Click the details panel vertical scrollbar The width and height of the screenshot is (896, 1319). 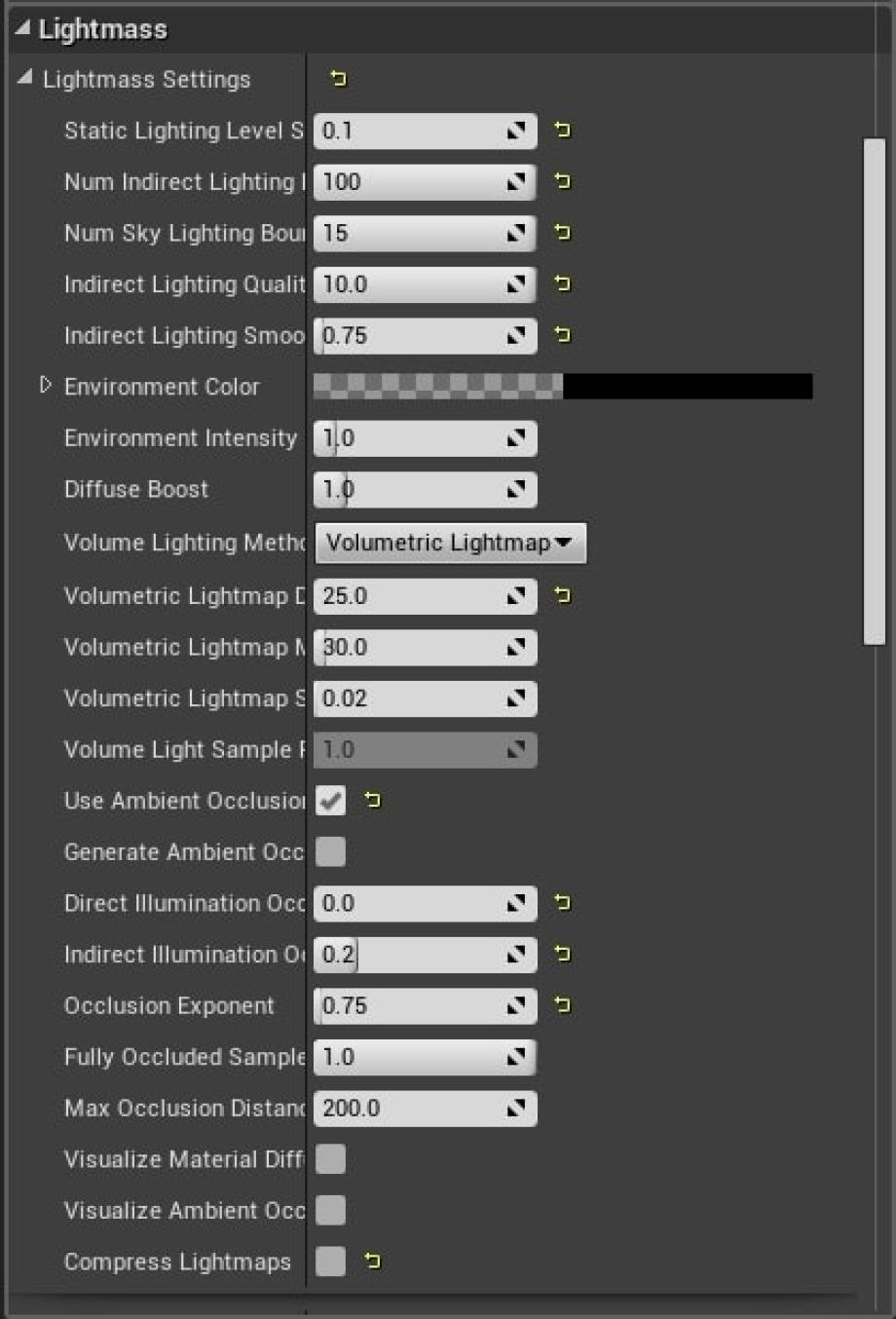pyautogui.click(x=874, y=390)
